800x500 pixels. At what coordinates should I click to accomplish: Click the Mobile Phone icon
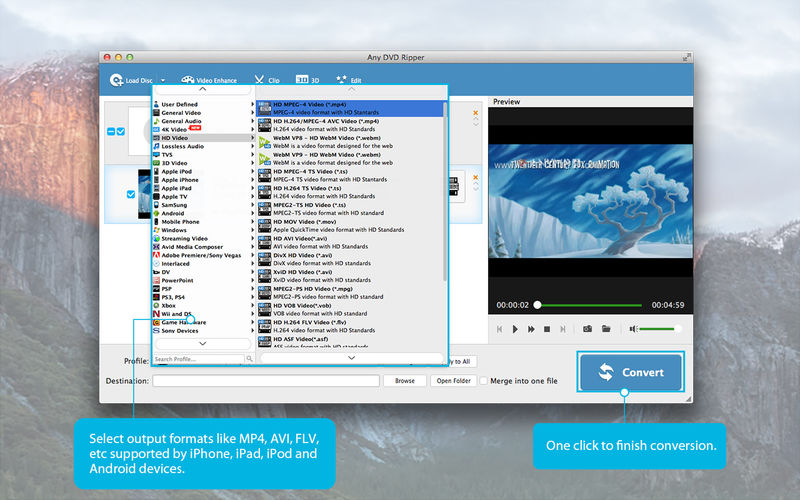pyautogui.click(x=157, y=221)
